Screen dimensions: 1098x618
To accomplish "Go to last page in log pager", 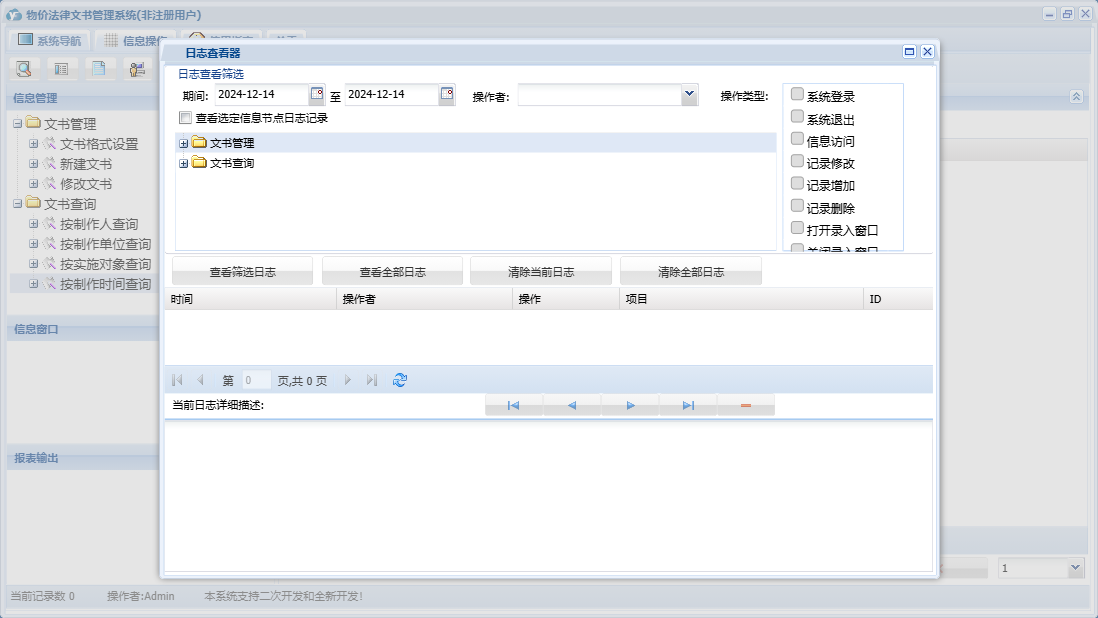I will pos(372,380).
